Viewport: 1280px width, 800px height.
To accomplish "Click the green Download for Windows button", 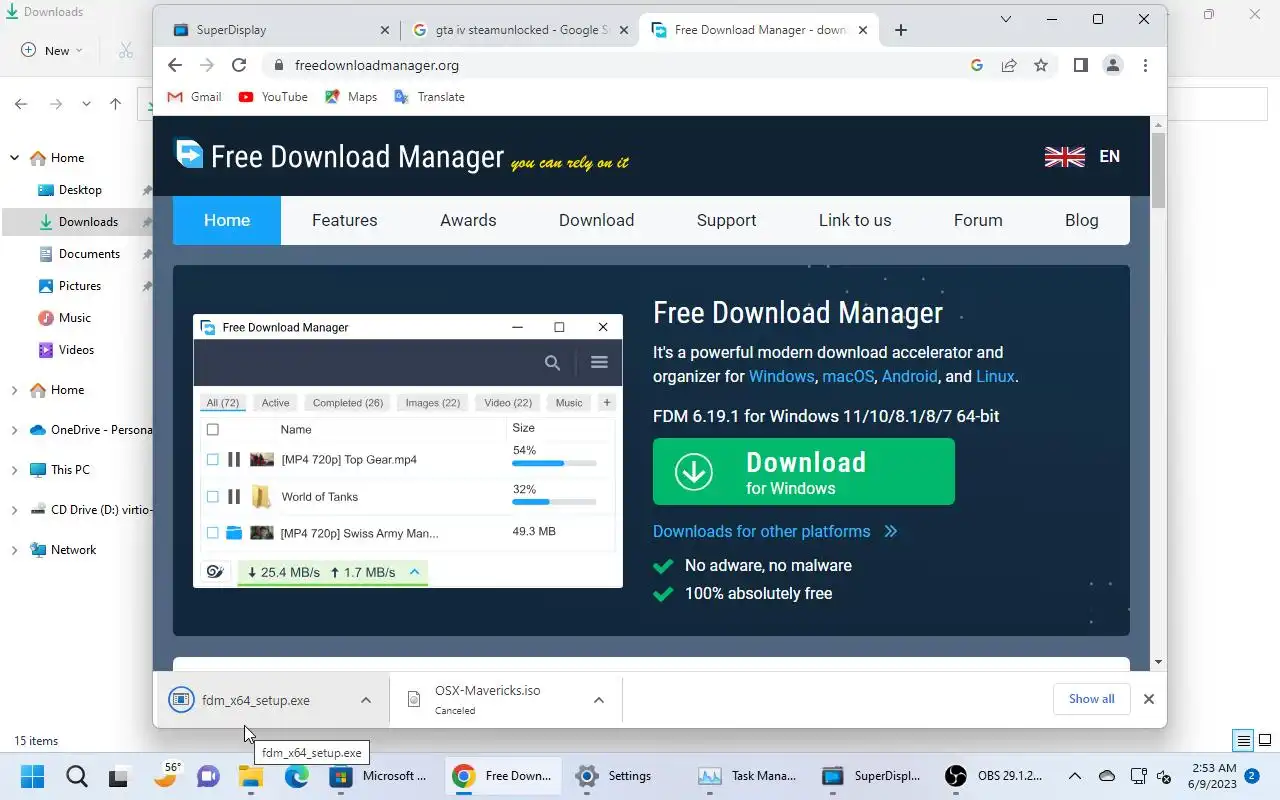I will pos(804,472).
